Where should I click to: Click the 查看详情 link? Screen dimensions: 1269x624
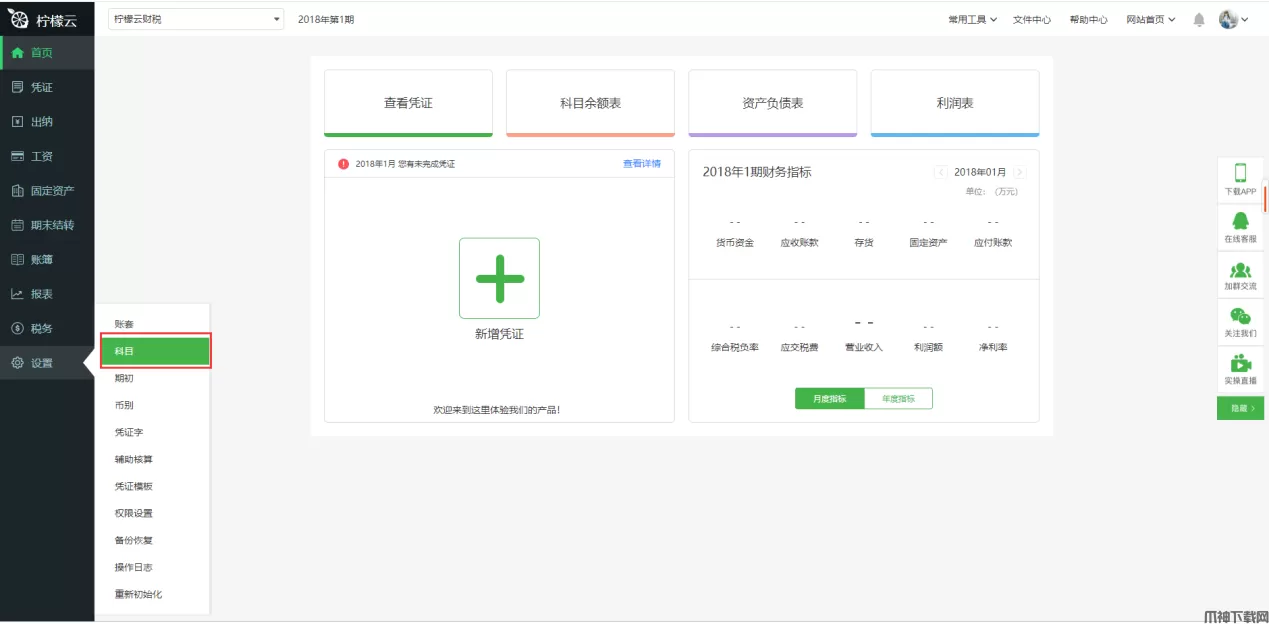(641, 163)
